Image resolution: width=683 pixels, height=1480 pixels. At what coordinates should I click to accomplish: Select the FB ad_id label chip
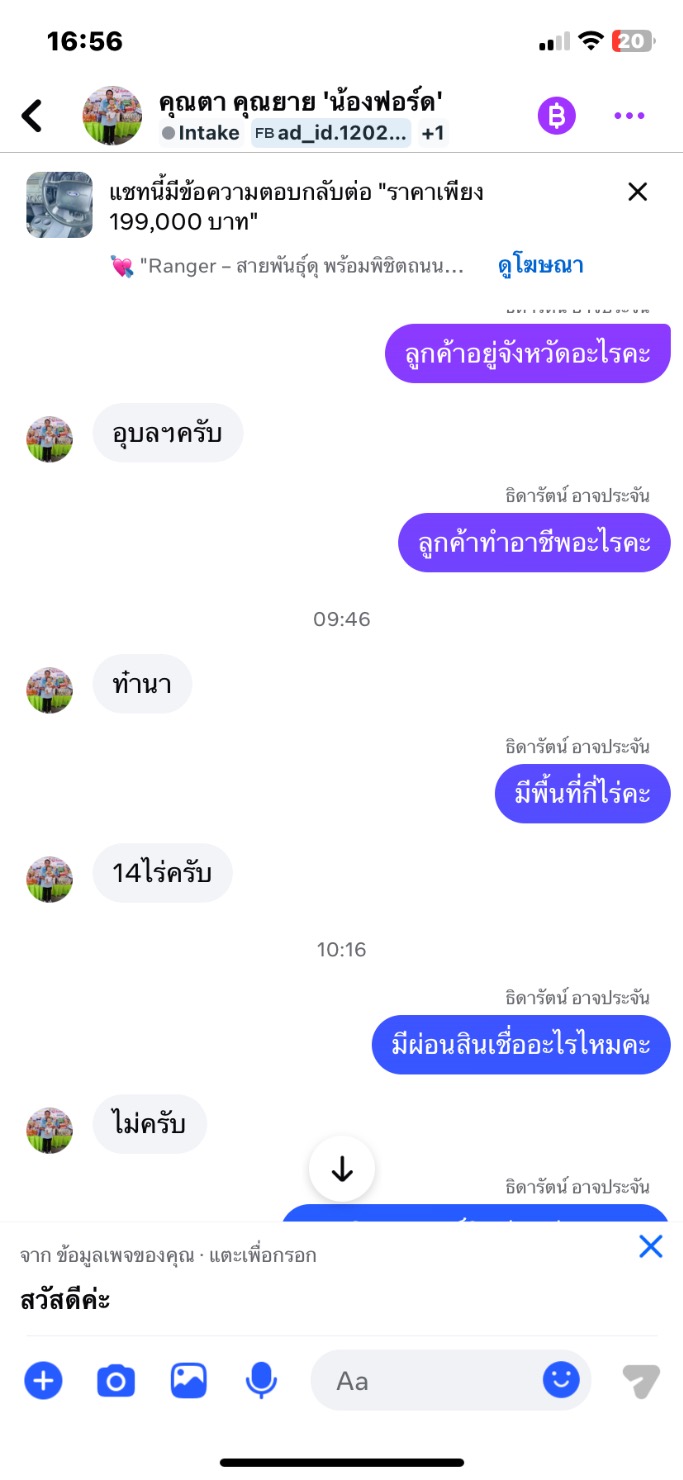coord(331,133)
